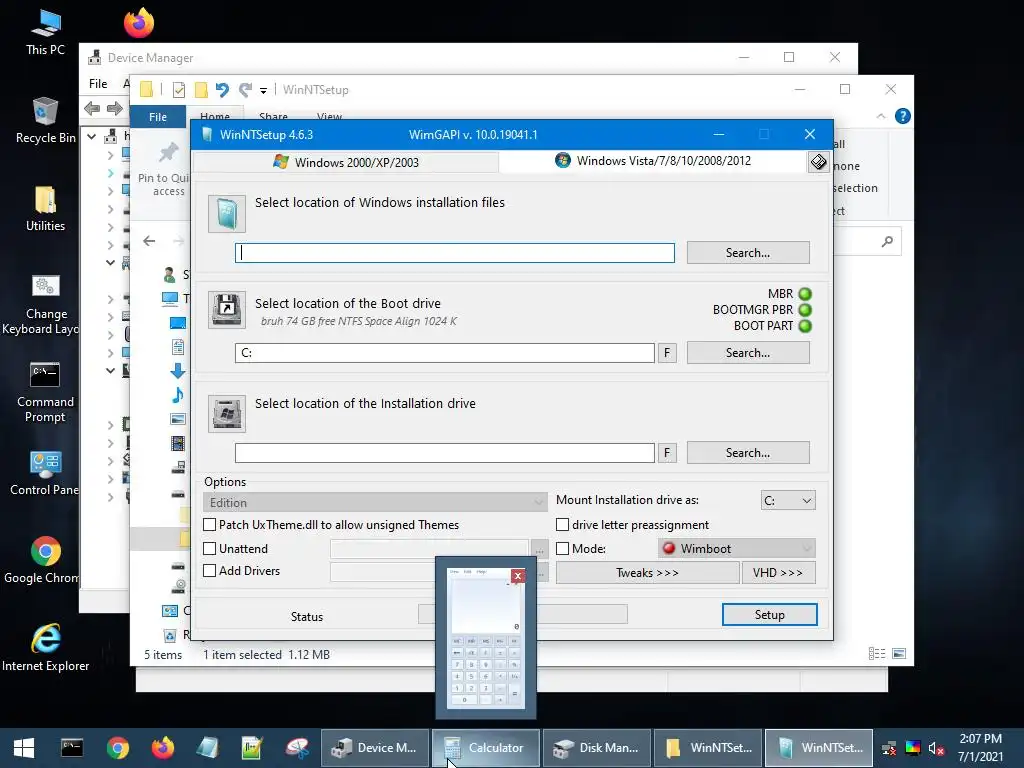This screenshot has height=768, width=1024.
Task: Open Utilities folder on desktop
Action: pyautogui.click(x=45, y=208)
